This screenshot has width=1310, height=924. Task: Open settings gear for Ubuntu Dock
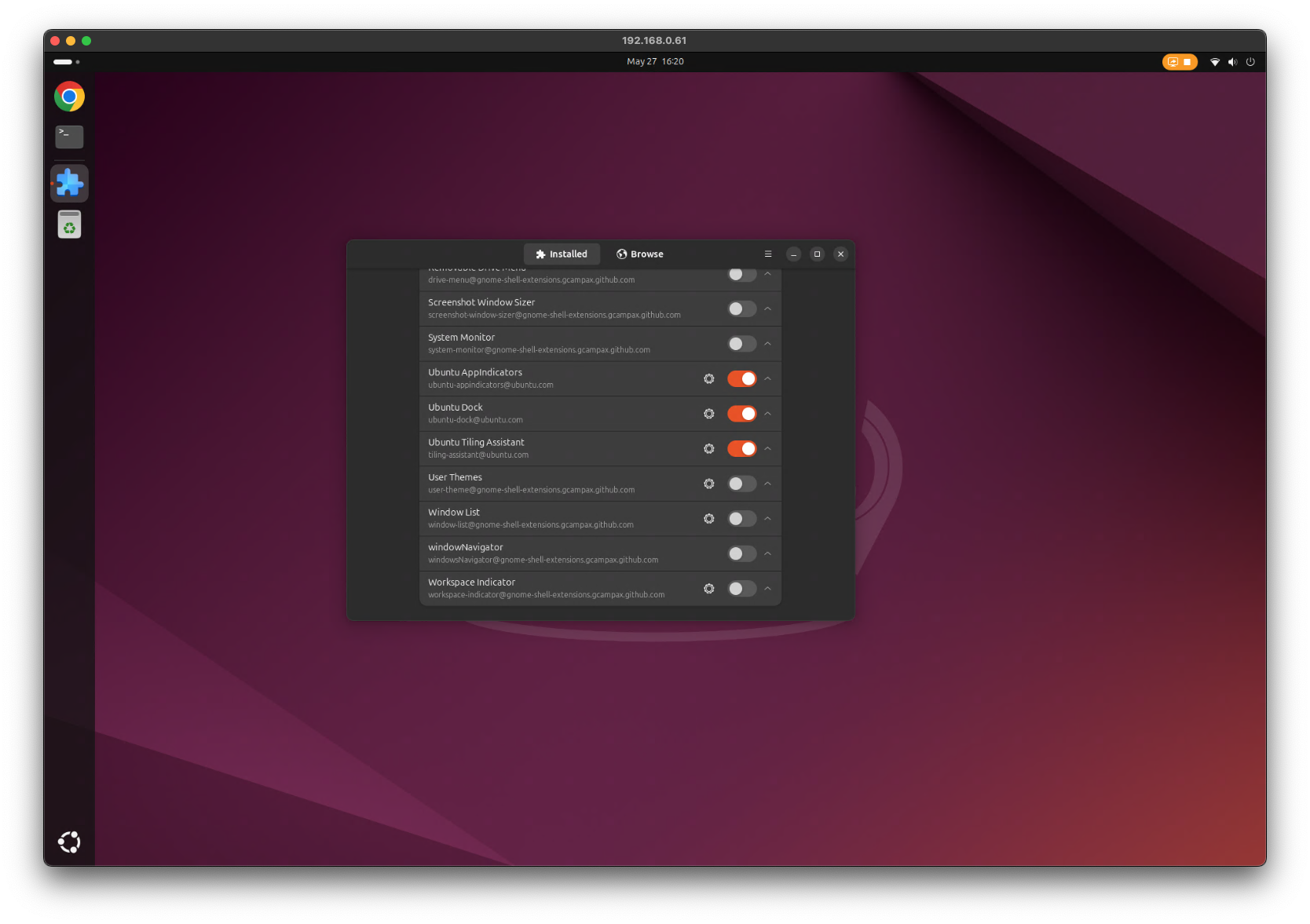point(709,414)
